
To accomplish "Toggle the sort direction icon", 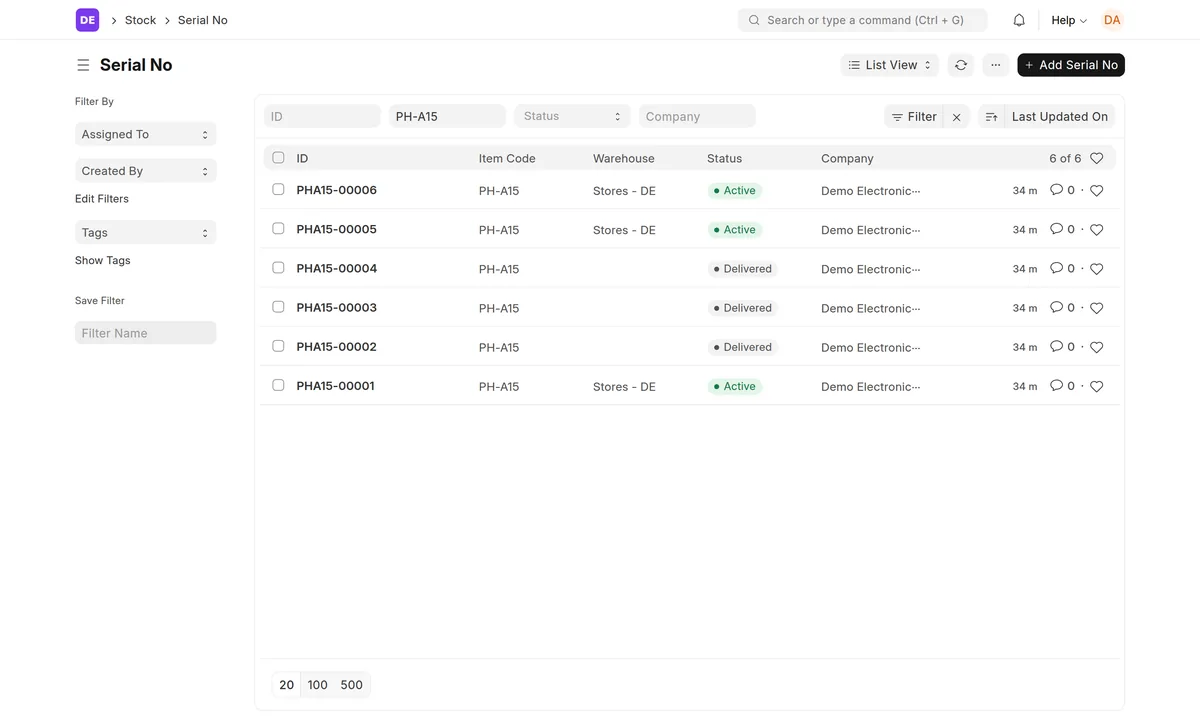I will [x=991, y=117].
